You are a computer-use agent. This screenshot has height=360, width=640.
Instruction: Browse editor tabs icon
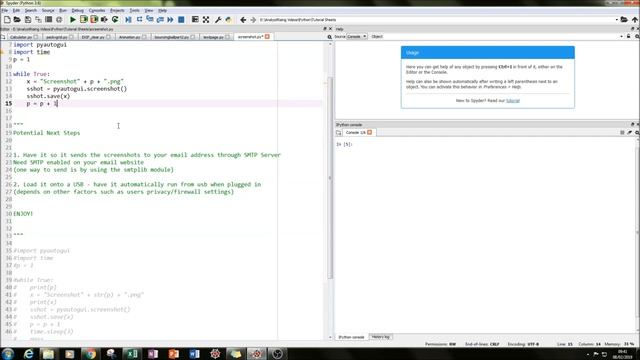(x=3, y=37)
